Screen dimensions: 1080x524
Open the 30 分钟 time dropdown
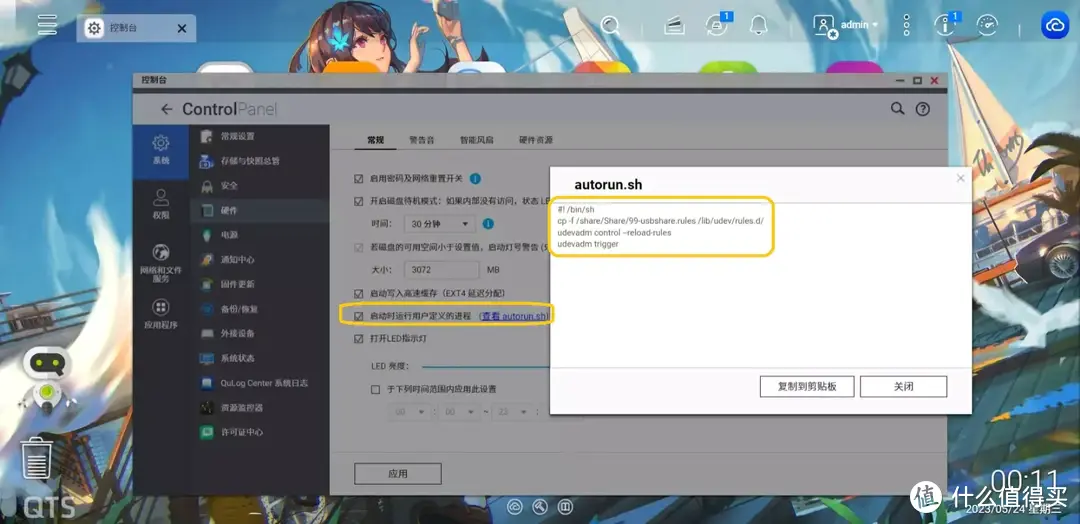(440, 224)
